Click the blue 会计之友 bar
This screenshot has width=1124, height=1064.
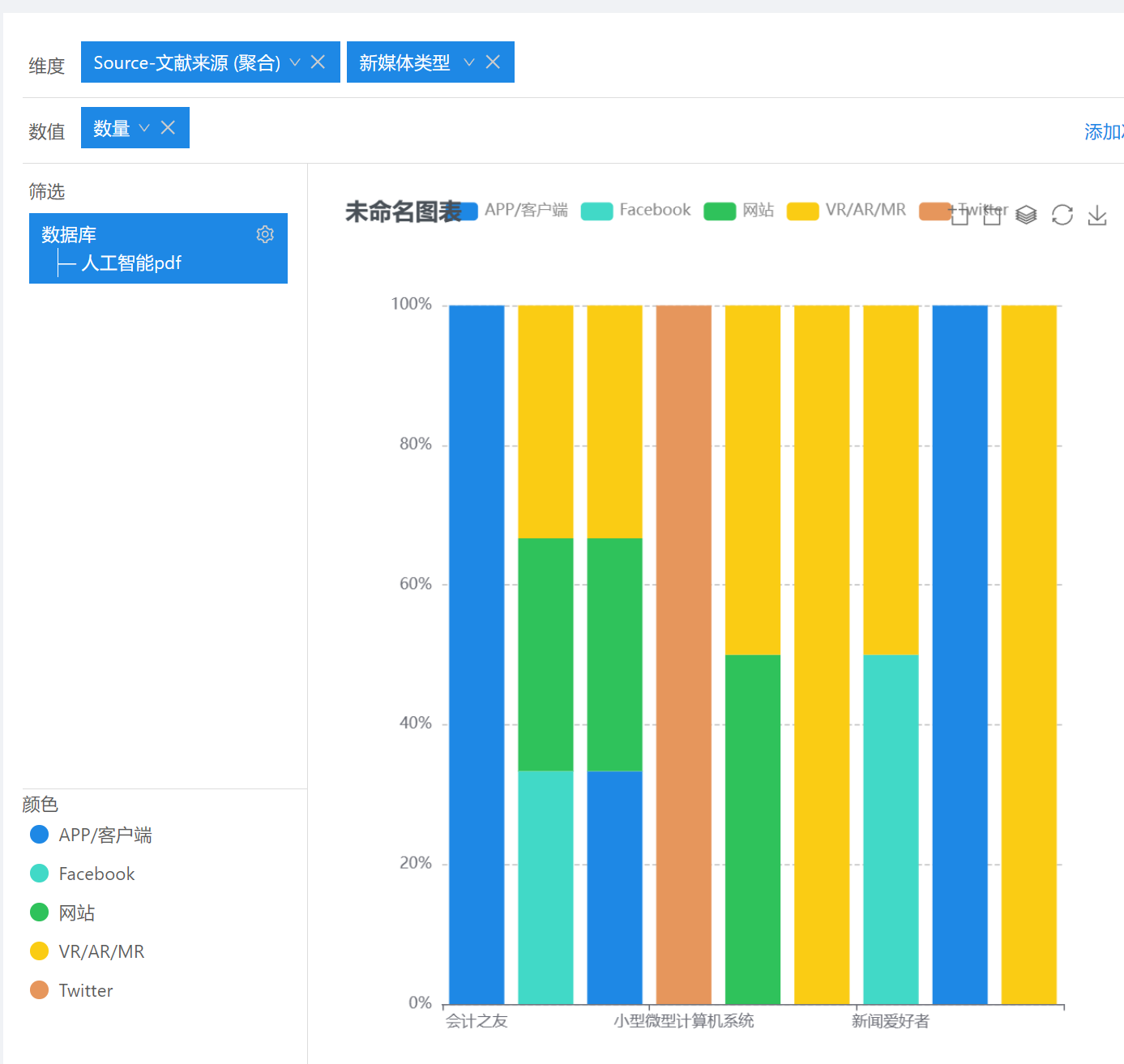pyautogui.click(x=477, y=655)
